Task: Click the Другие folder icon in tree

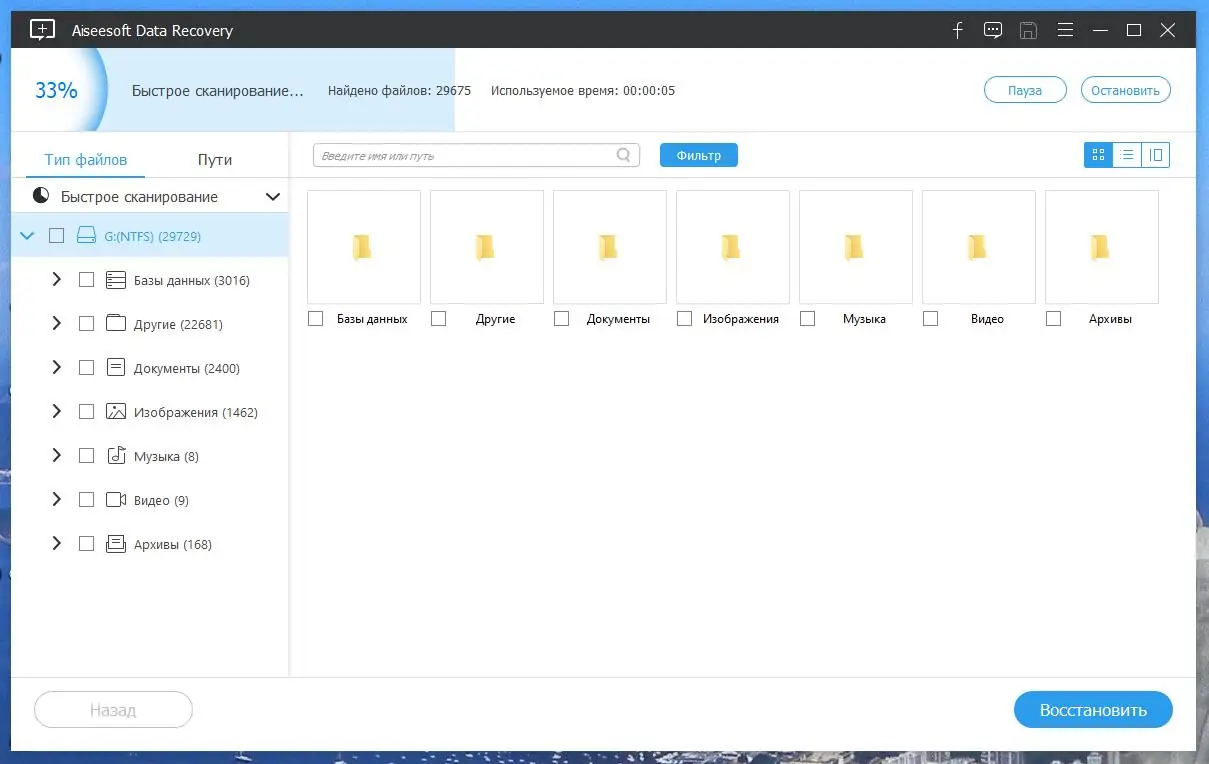Action: click(115, 324)
